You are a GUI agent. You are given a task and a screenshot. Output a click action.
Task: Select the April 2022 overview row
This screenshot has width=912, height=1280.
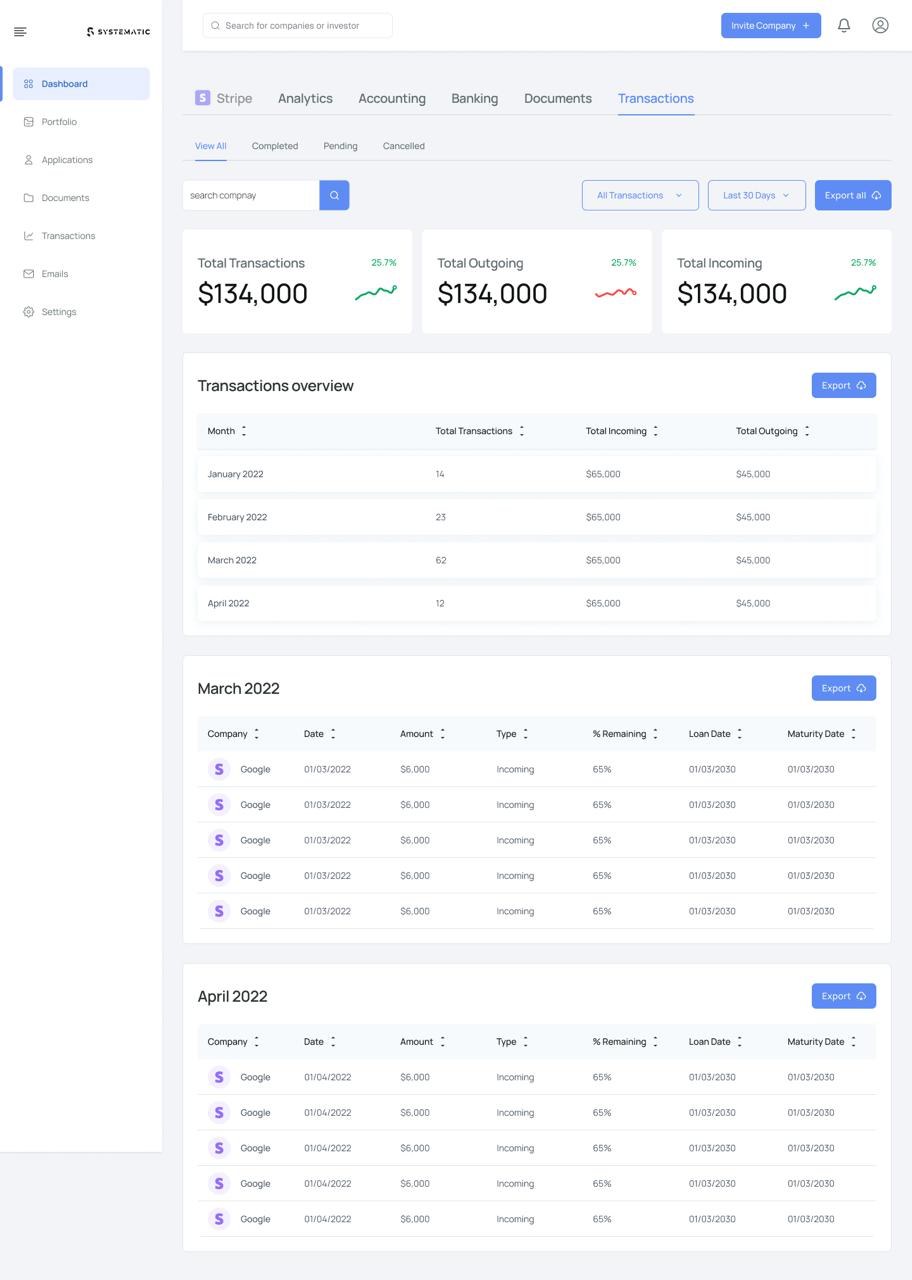537,603
